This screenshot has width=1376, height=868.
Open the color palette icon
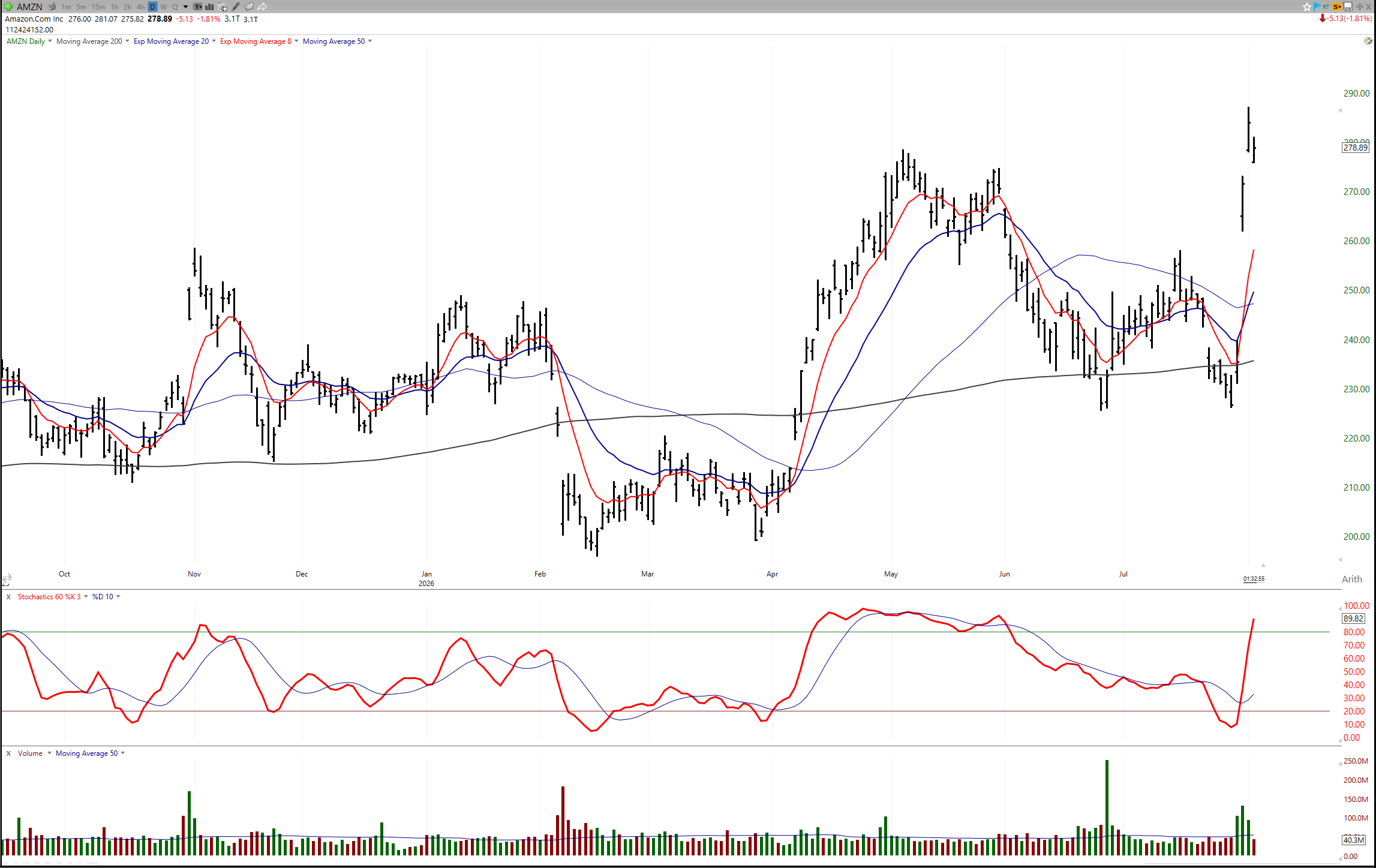[x=1368, y=41]
